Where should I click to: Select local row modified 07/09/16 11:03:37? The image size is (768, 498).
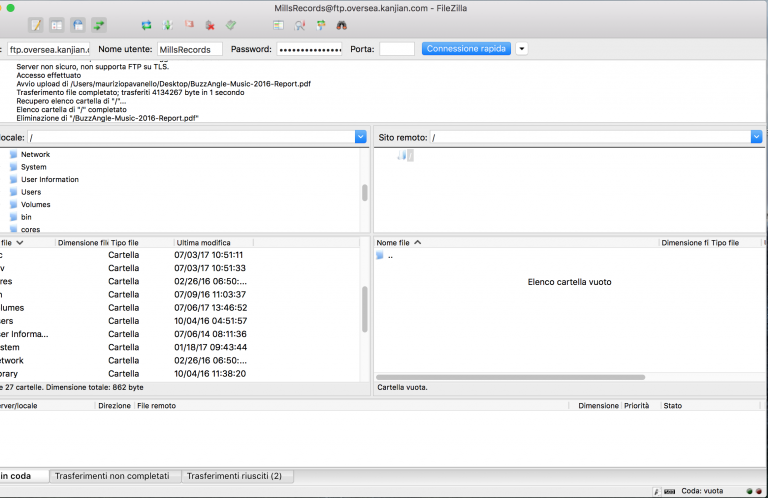180,294
